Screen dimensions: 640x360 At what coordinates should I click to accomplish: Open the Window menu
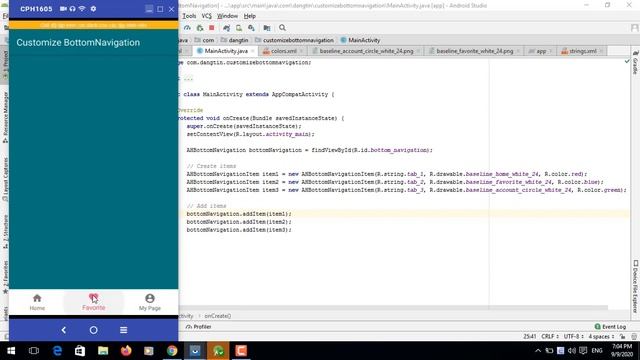pyautogui.click(x=227, y=16)
